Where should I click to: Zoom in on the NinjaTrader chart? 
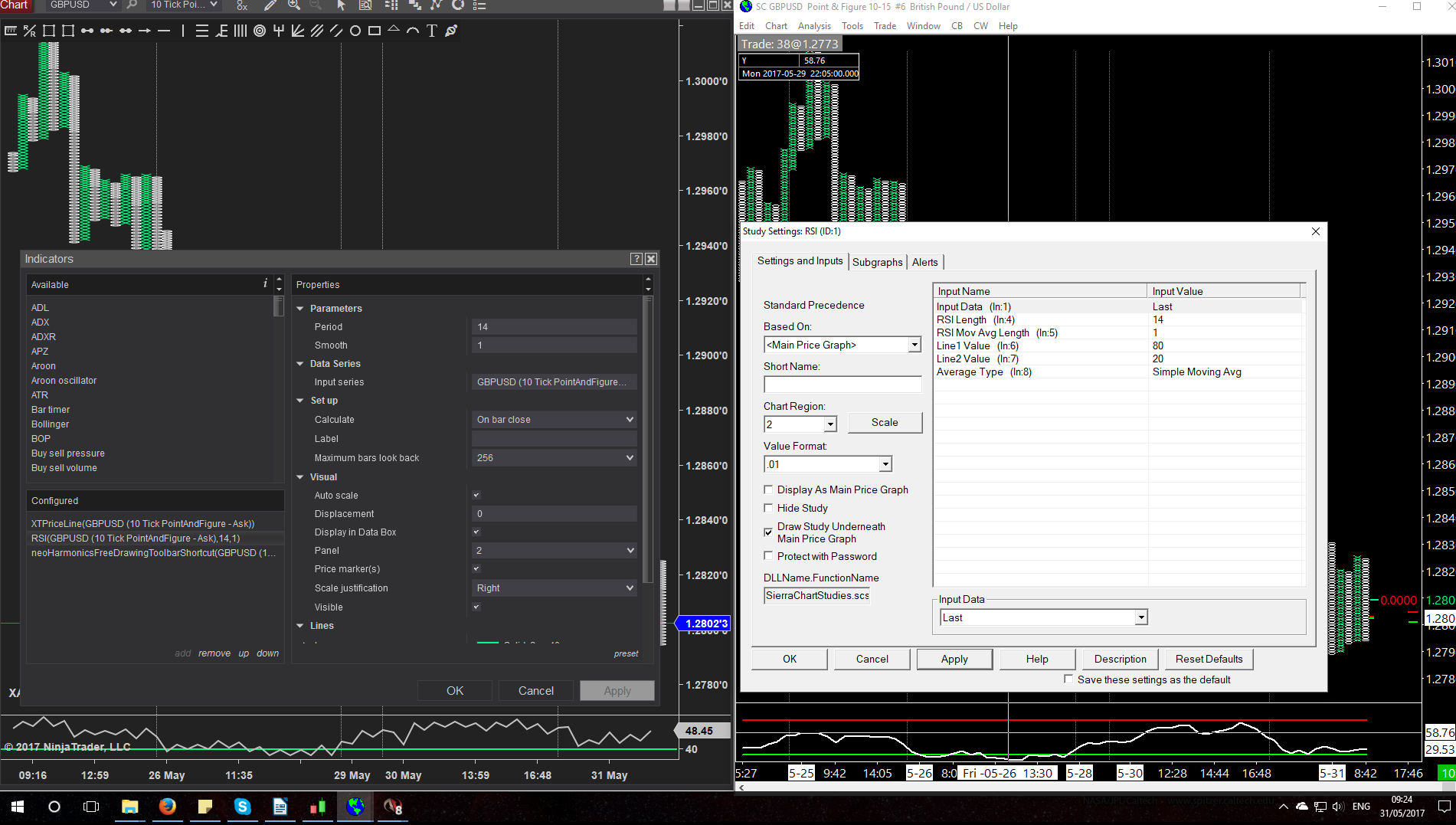pos(293,5)
